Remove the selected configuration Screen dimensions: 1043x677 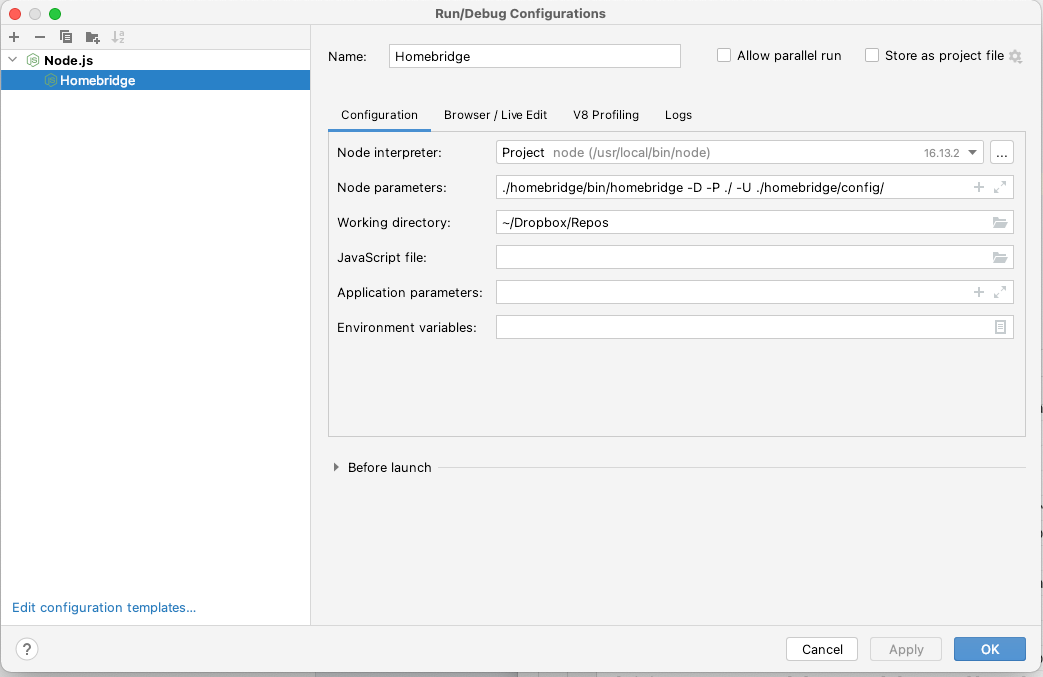pyautogui.click(x=39, y=37)
